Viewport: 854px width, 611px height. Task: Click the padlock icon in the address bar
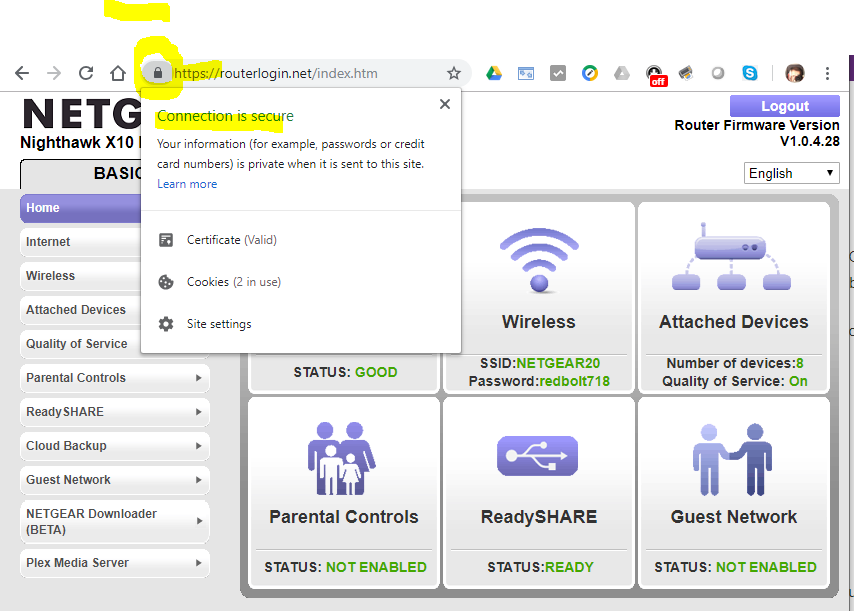click(x=158, y=73)
